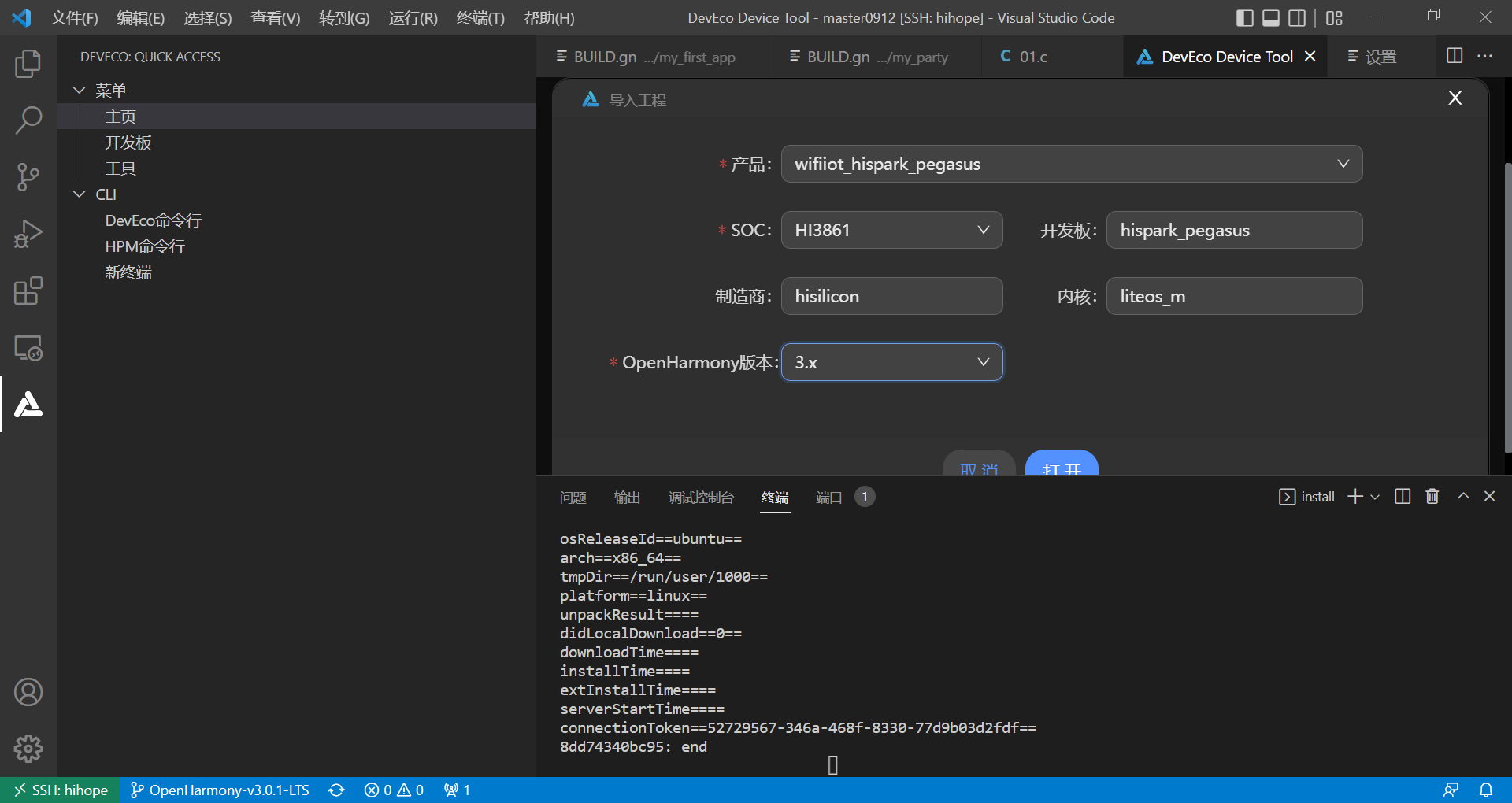Open the SOC dropdown HI3861
This screenshot has width=1512, height=803.
tap(891, 230)
